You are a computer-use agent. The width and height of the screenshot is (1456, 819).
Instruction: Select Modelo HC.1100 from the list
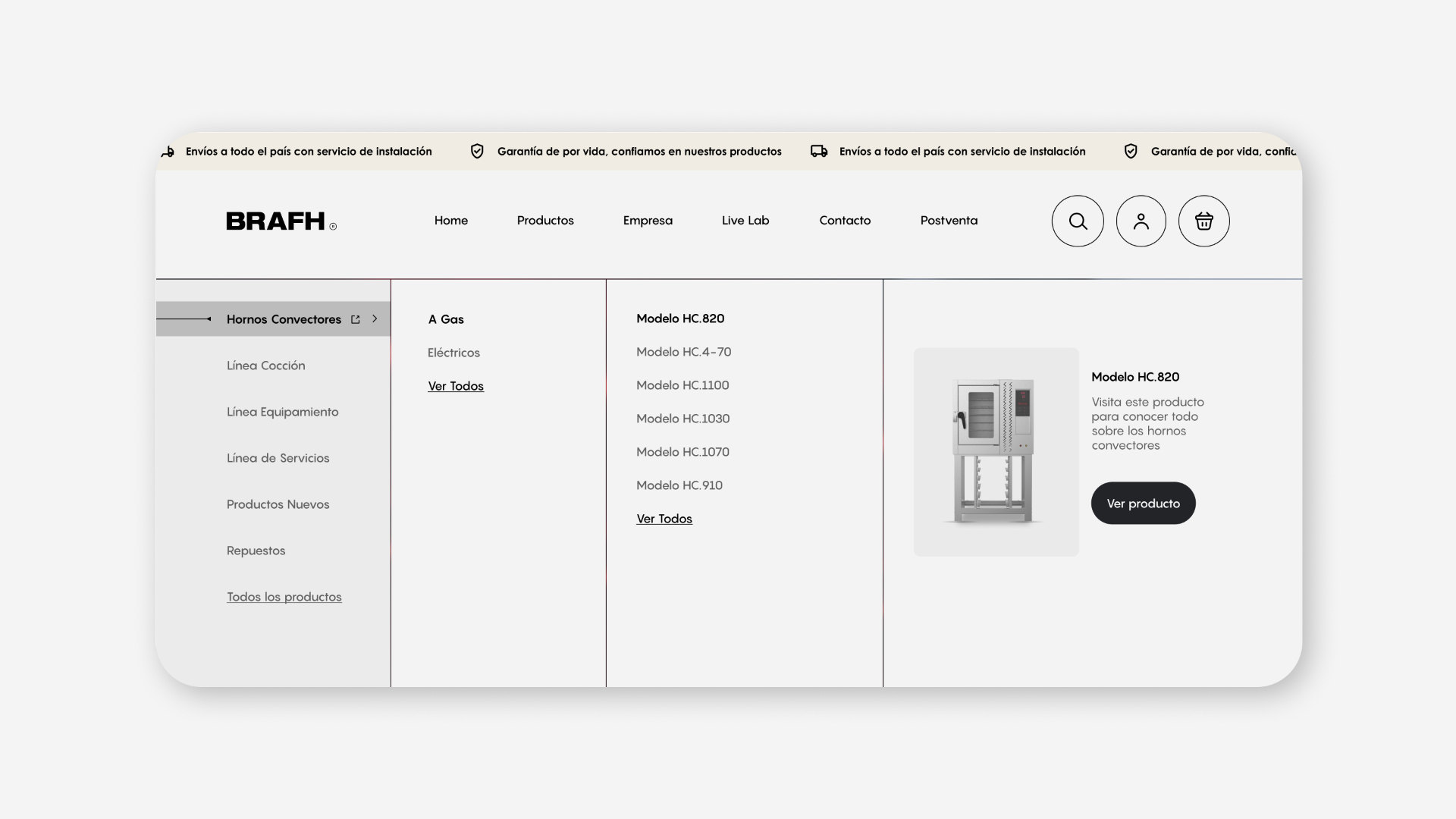pyautogui.click(x=682, y=385)
